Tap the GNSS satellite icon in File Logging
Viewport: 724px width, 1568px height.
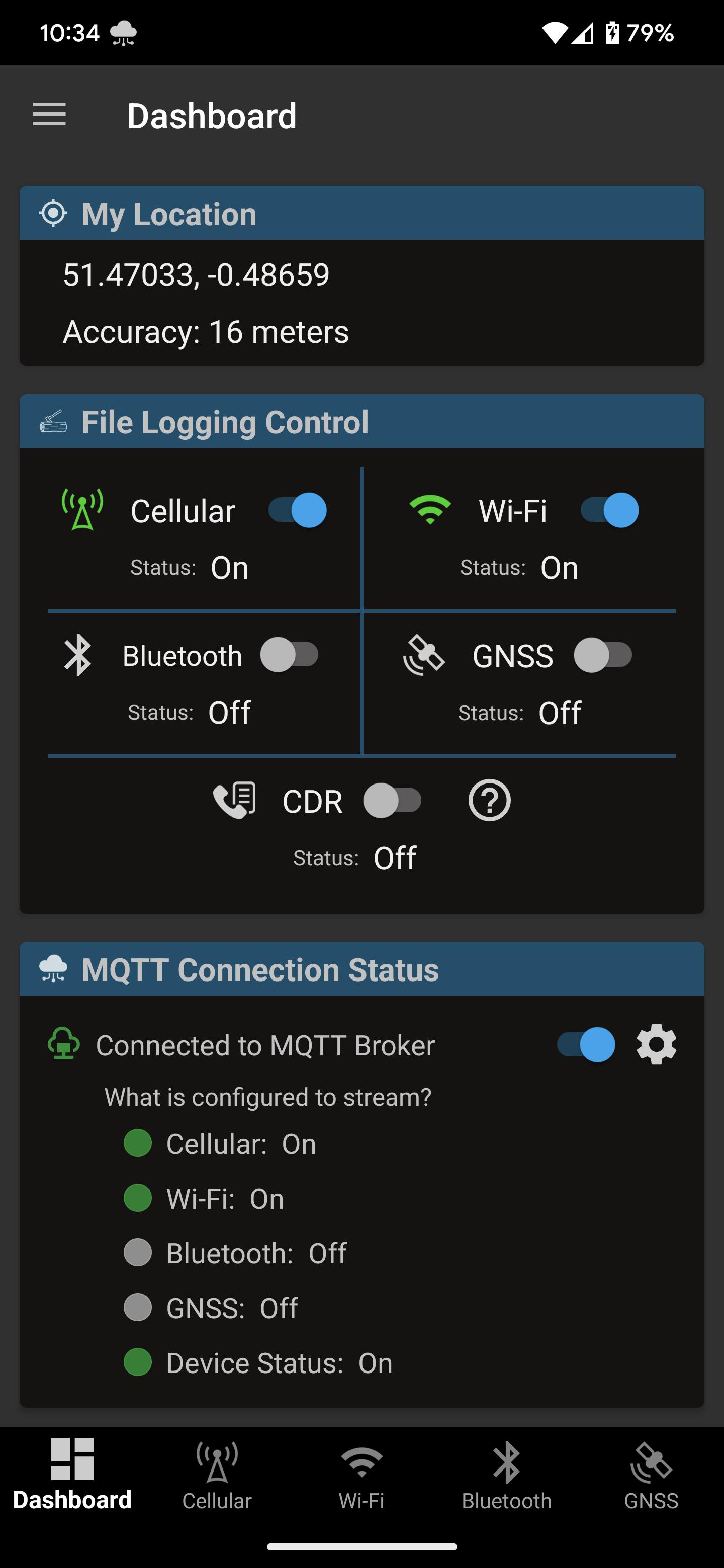[424, 655]
